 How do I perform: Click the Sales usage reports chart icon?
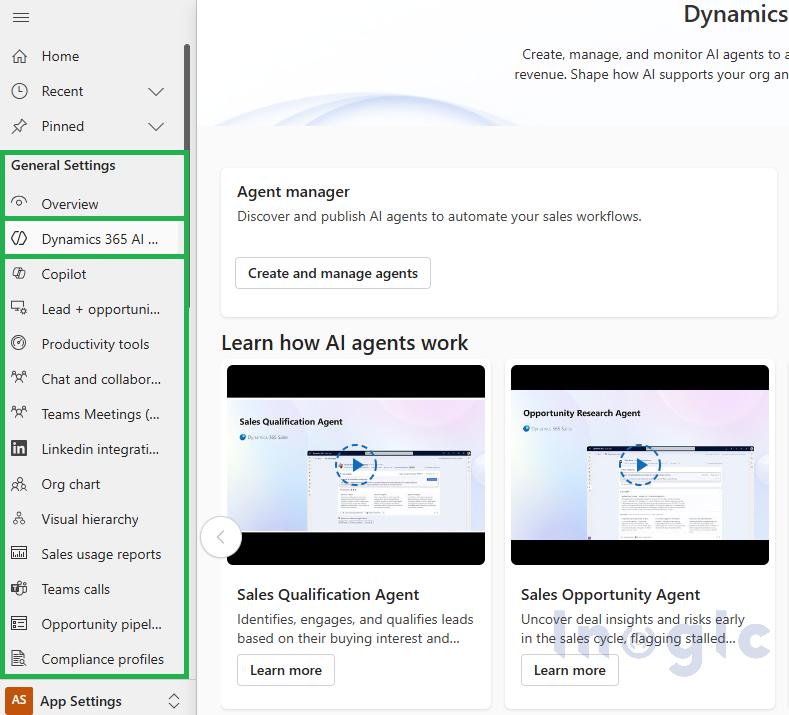point(19,553)
